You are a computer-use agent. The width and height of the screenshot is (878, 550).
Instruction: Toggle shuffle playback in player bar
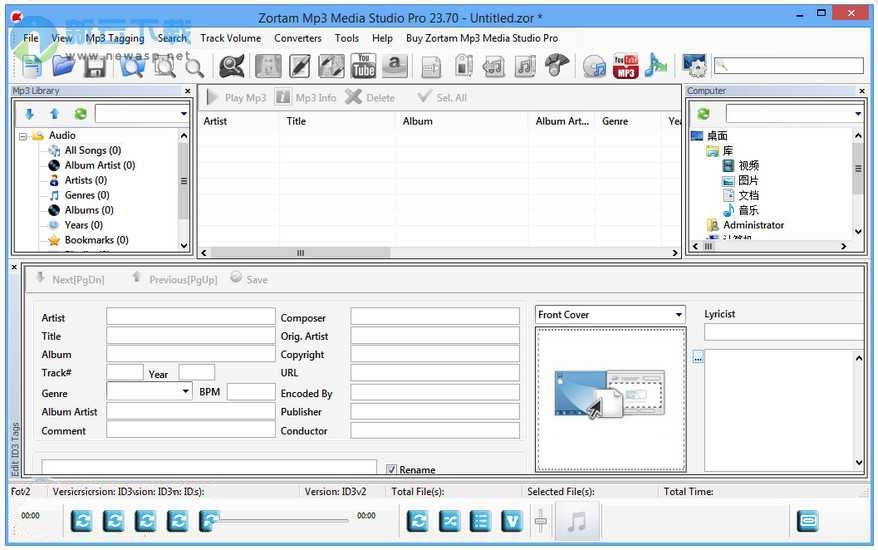click(x=449, y=521)
